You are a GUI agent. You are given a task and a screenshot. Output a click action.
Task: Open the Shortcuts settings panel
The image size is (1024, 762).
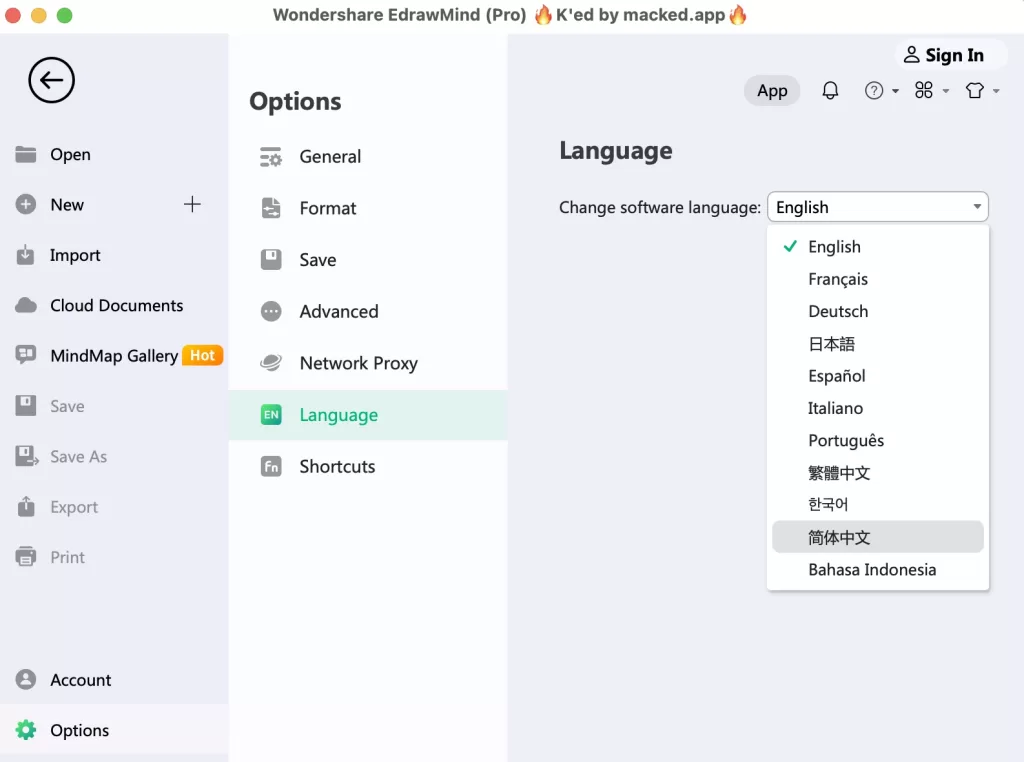click(x=336, y=466)
